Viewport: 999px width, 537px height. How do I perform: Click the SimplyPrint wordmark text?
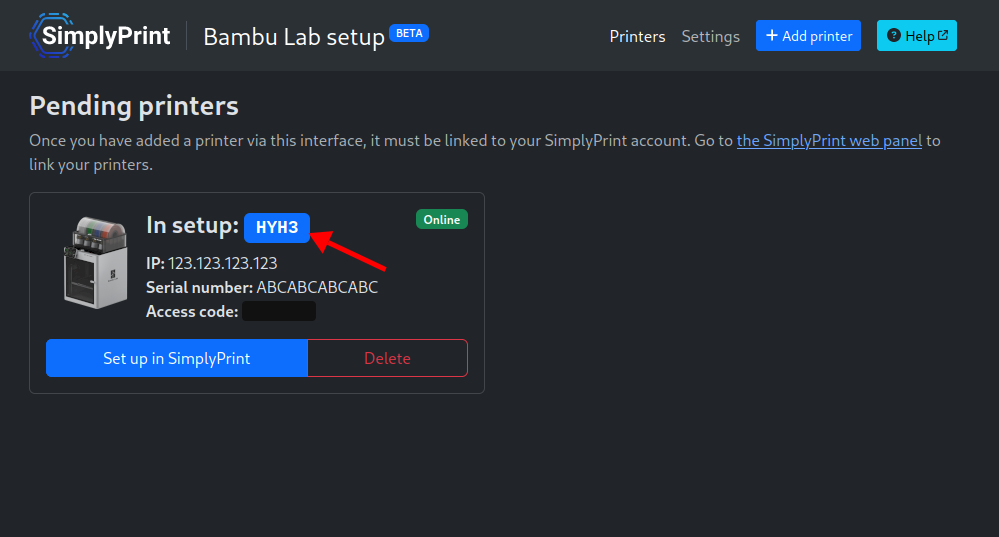pyautogui.click(x=106, y=36)
